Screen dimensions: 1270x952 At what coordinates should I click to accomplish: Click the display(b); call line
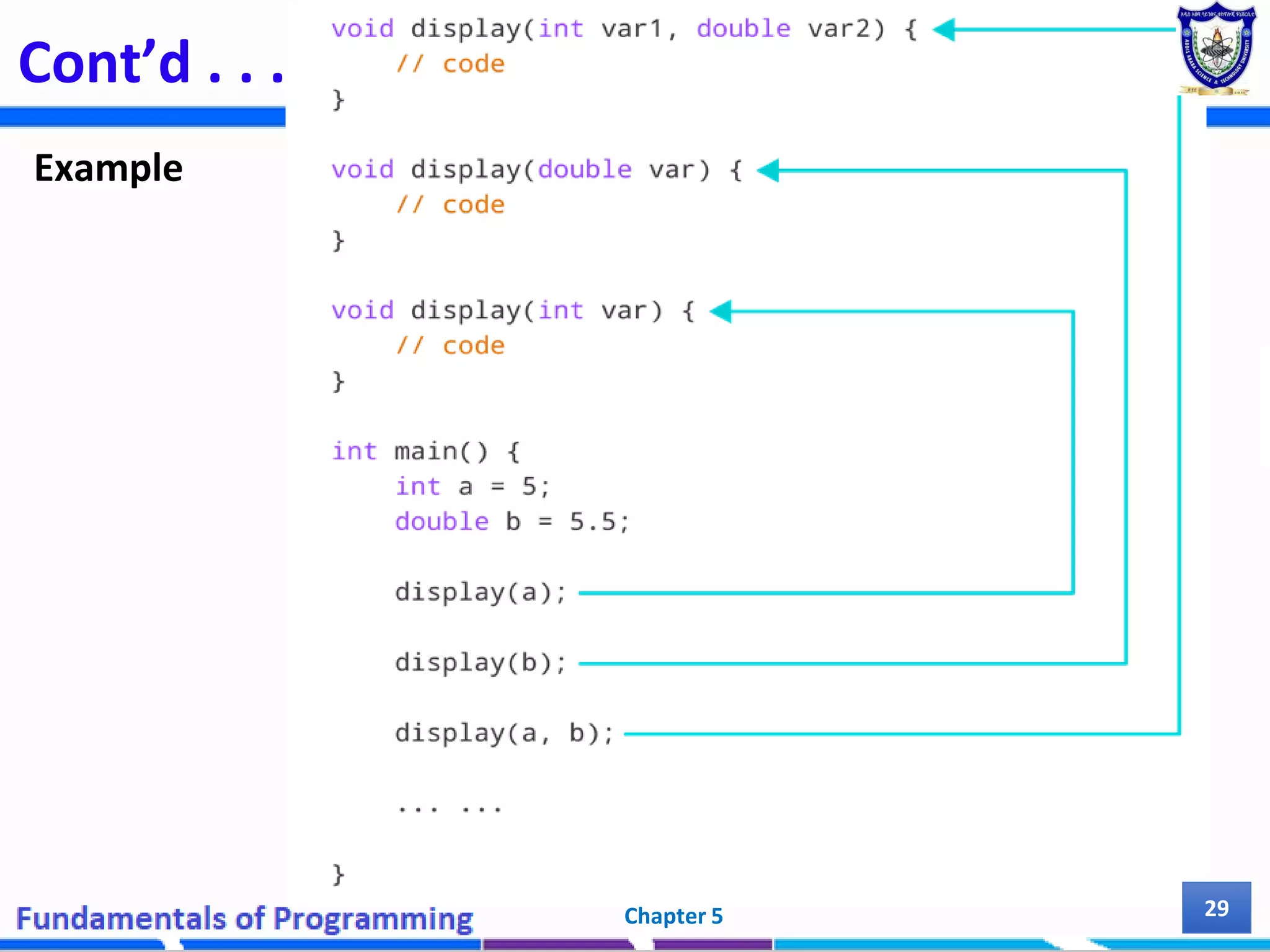coord(481,663)
